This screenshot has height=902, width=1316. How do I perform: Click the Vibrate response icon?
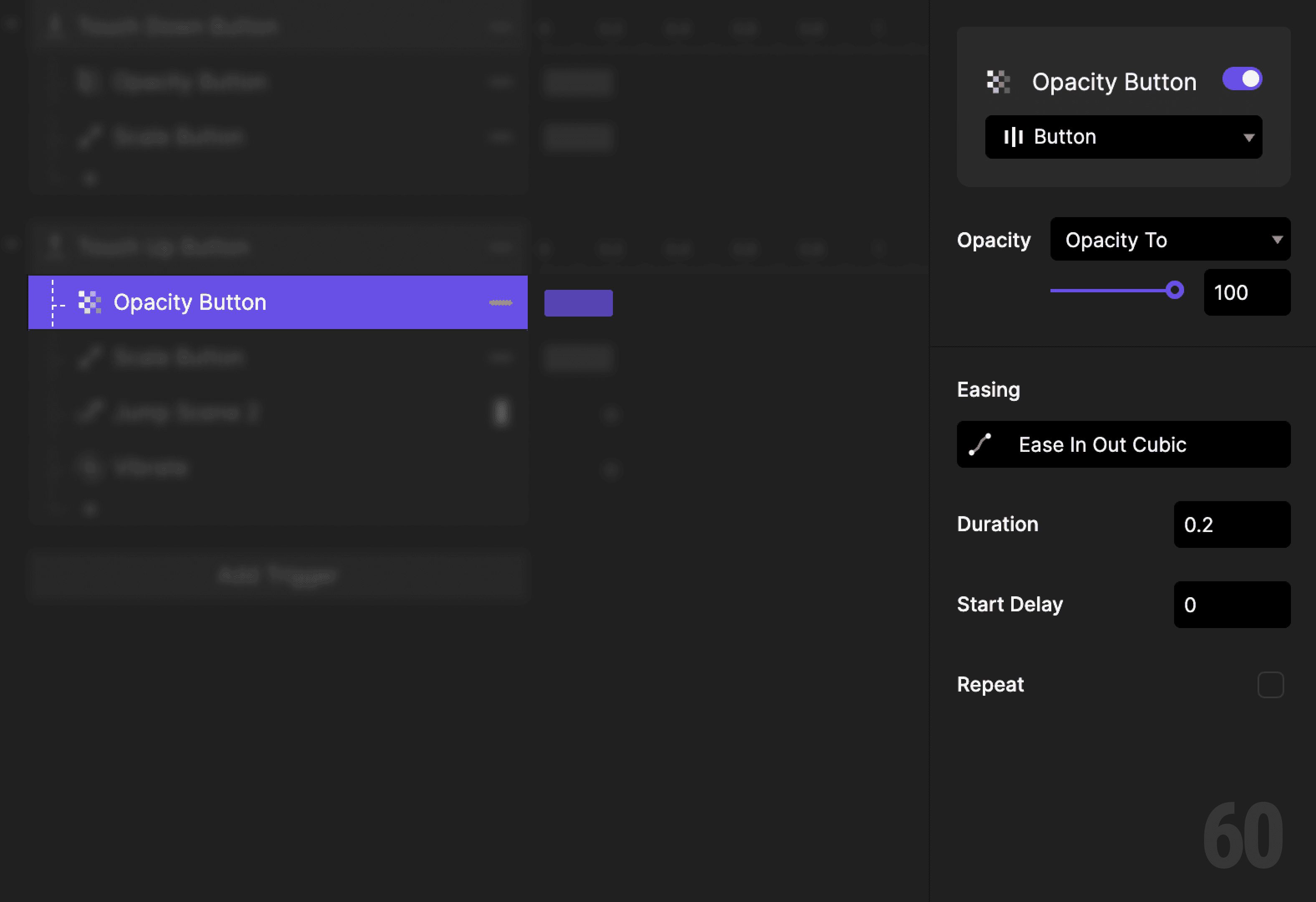click(89, 468)
